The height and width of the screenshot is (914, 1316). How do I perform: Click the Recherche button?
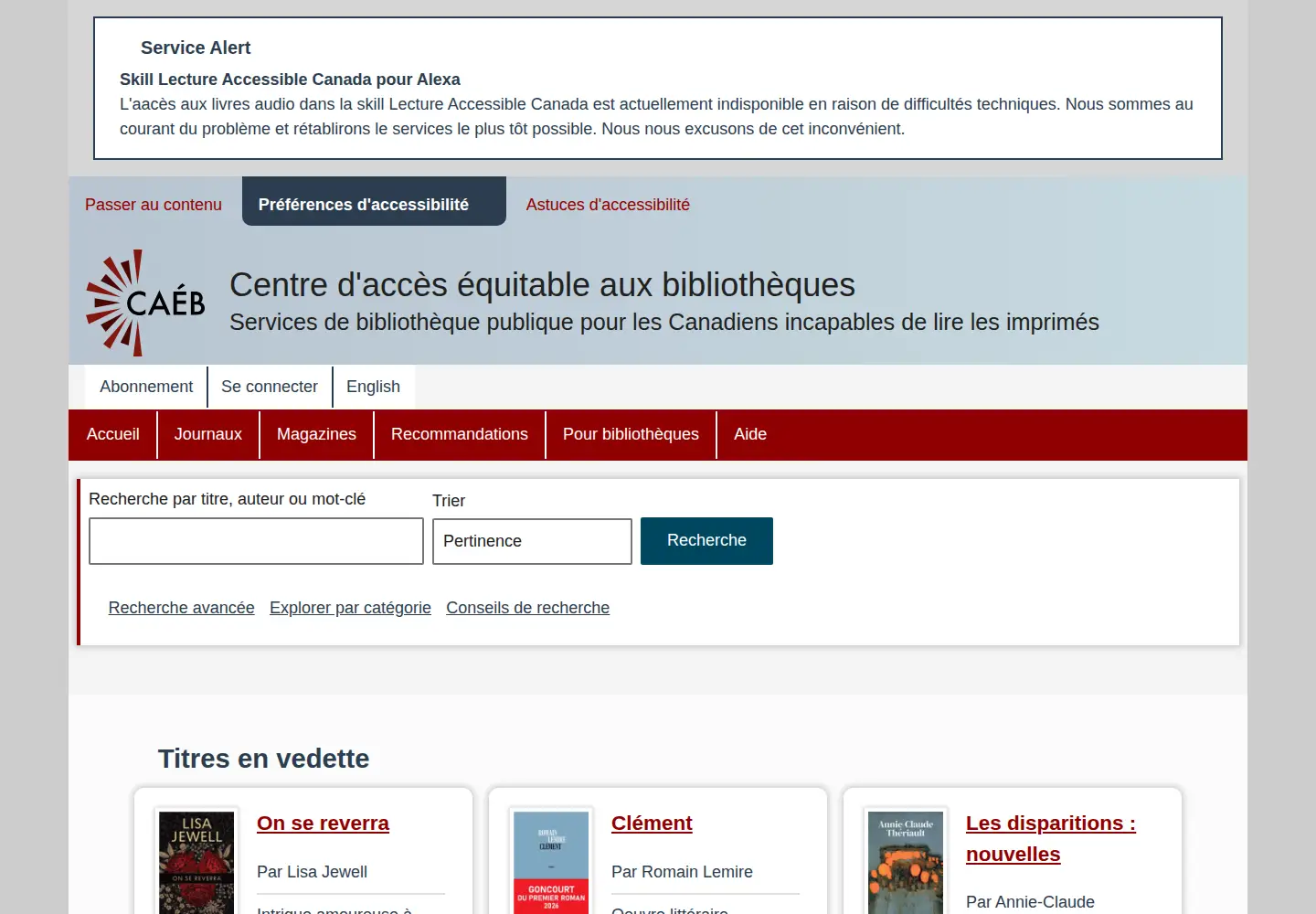(x=706, y=541)
